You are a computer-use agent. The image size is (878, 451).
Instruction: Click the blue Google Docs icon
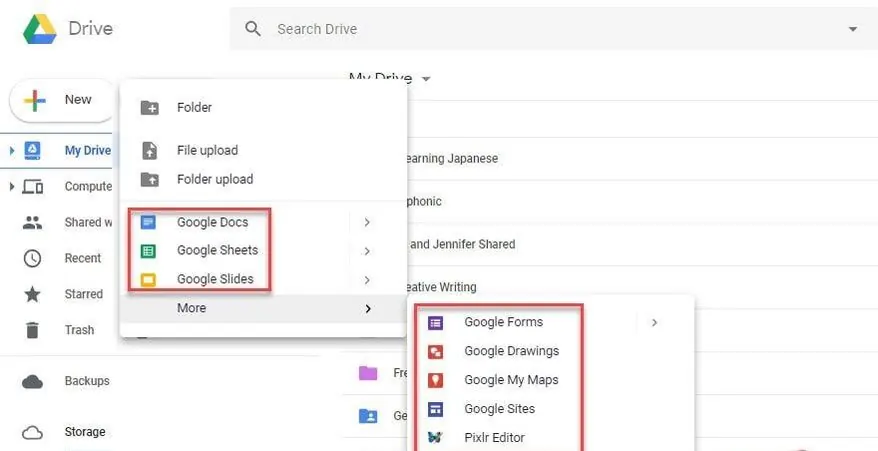click(x=148, y=222)
